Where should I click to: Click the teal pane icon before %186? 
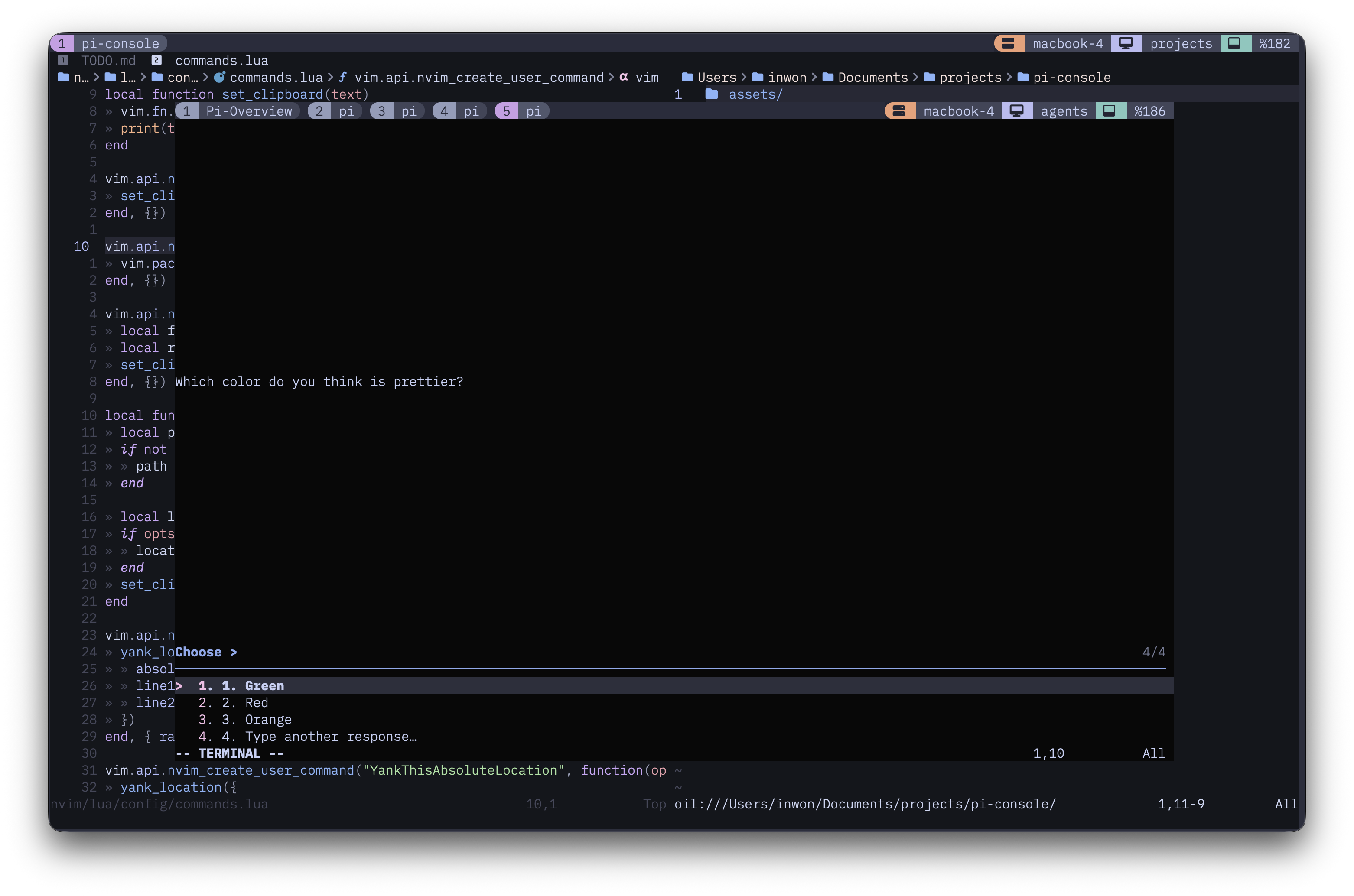pos(1110,111)
